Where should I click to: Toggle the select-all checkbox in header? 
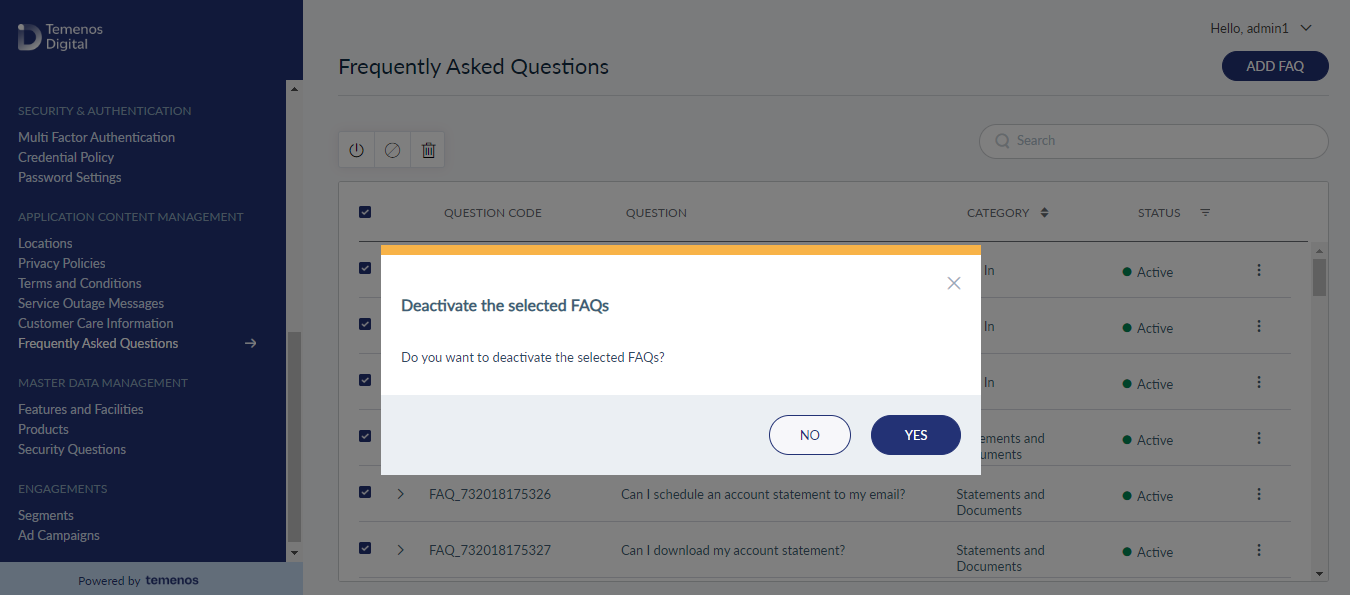(x=365, y=212)
